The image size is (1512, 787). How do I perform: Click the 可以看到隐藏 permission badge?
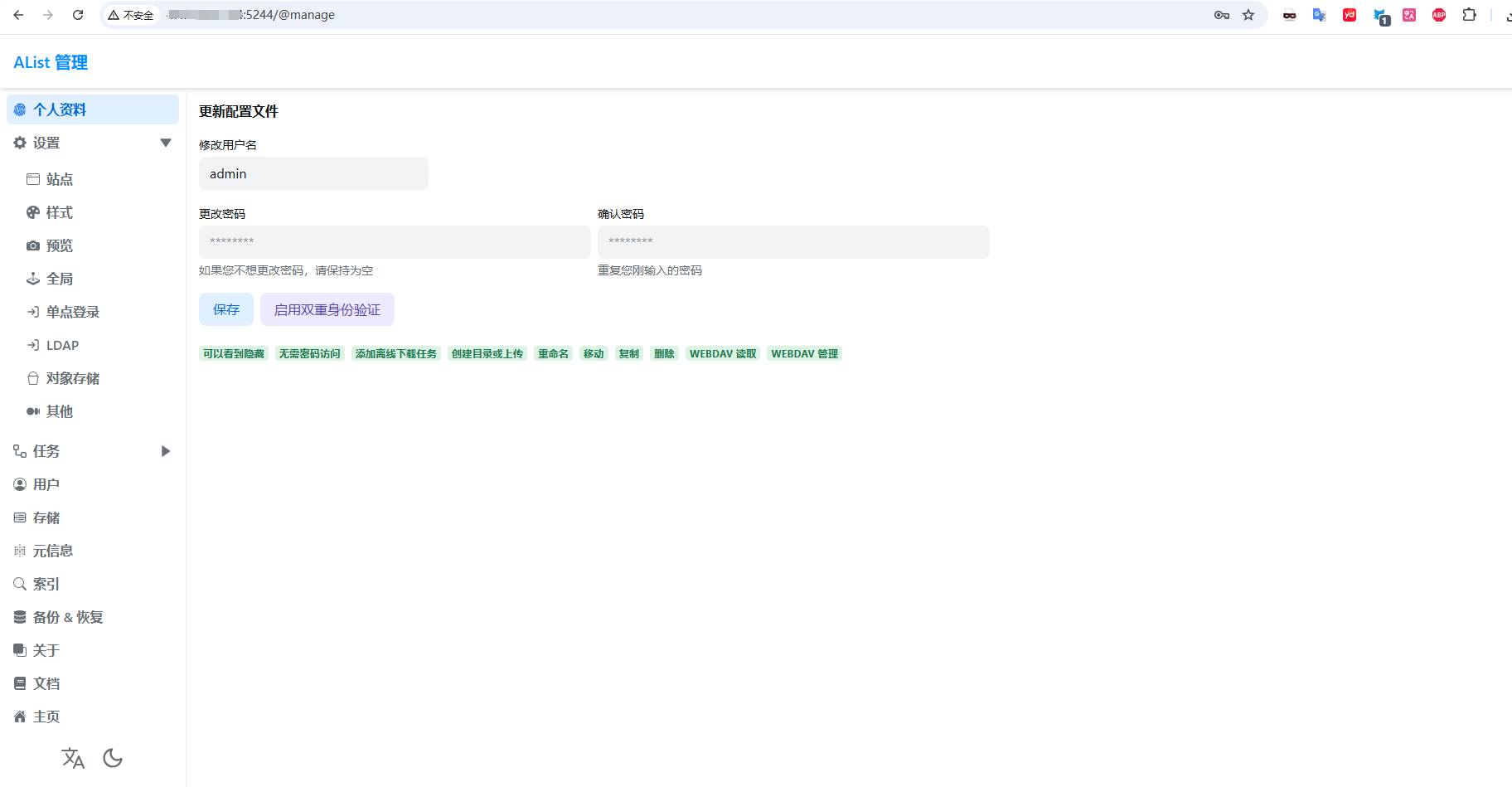point(234,353)
